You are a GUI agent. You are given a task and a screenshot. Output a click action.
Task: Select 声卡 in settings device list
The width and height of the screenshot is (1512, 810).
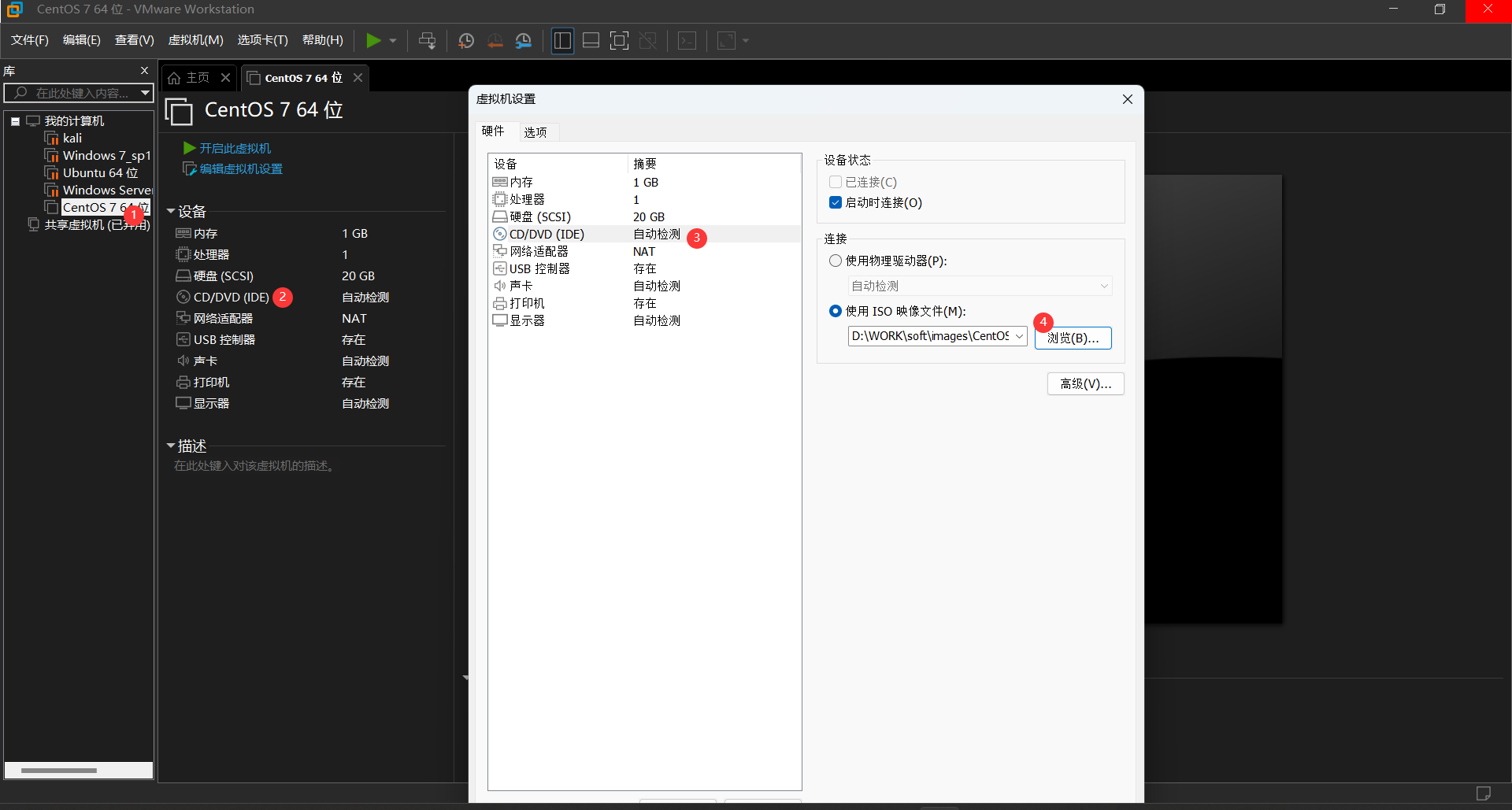[x=644, y=286]
